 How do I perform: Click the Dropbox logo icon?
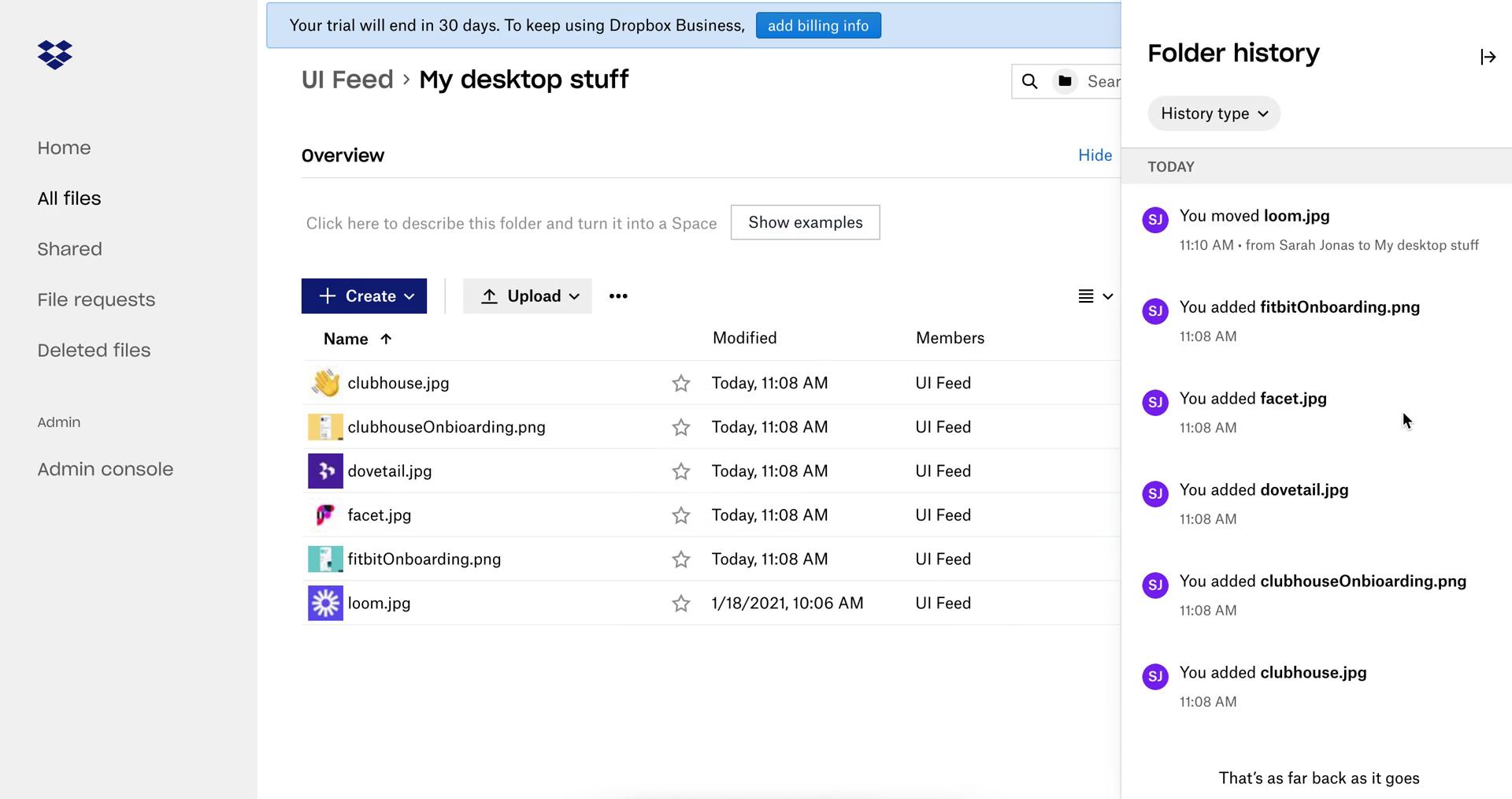[x=55, y=54]
